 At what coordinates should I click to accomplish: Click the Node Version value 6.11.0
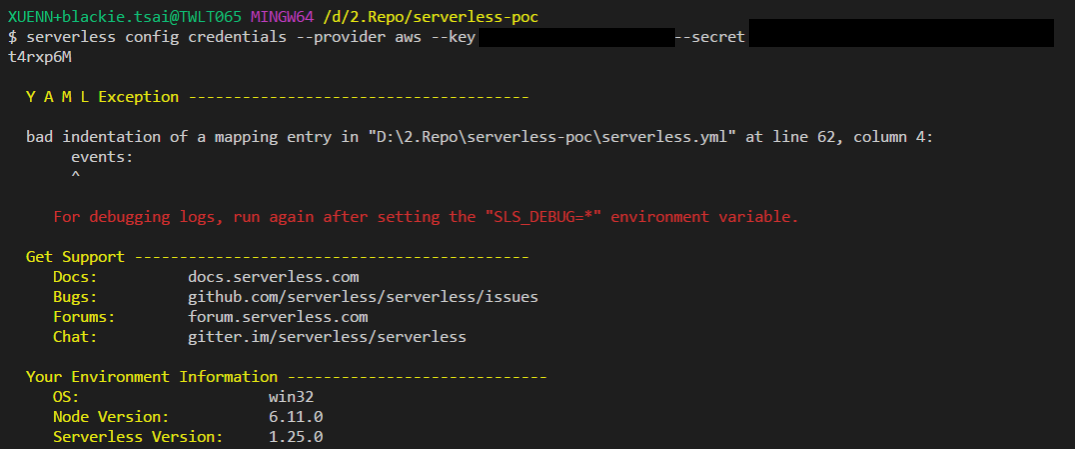coord(296,417)
